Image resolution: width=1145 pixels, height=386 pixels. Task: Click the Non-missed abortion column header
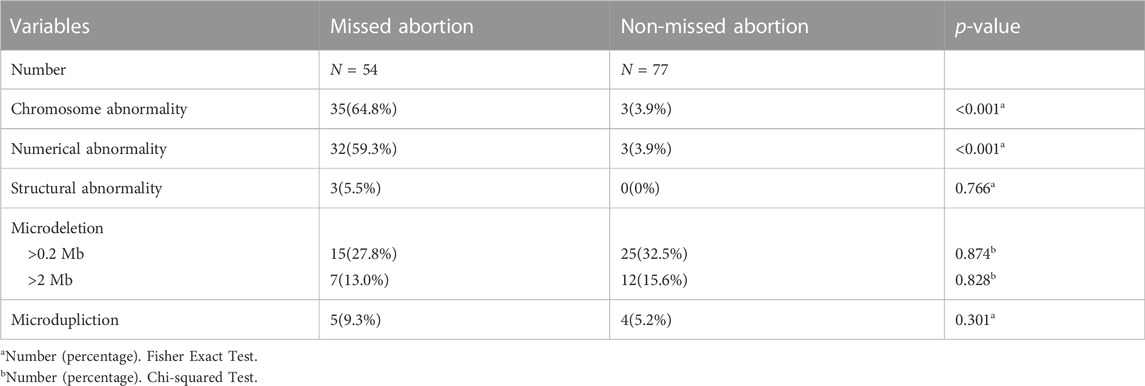(x=715, y=26)
